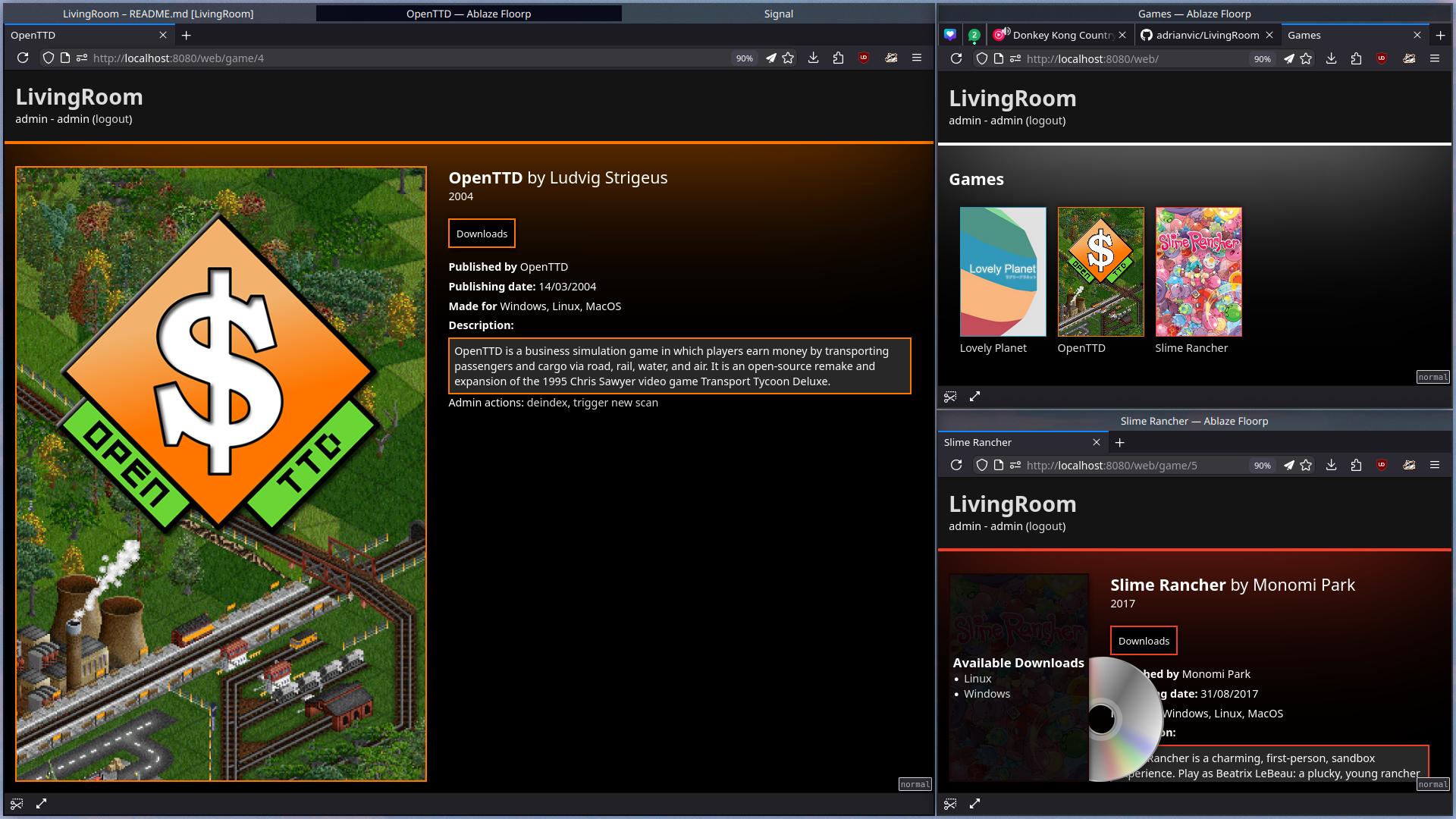The width and height of the screenshot is (1456, 819).
Task: Click expand arrows icon at bottom of Slime Rancher window
Action: (975, 803)
